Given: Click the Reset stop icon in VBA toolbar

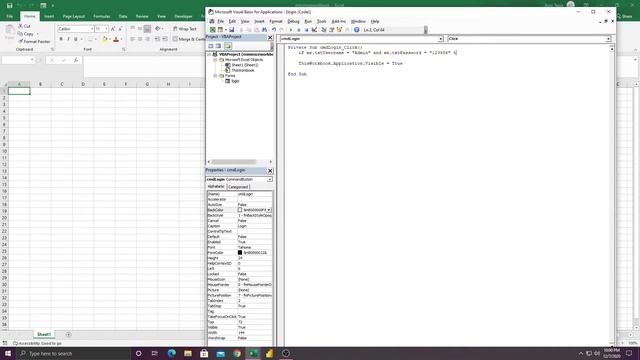Looking at the screenshot, I should click(306, 30).
